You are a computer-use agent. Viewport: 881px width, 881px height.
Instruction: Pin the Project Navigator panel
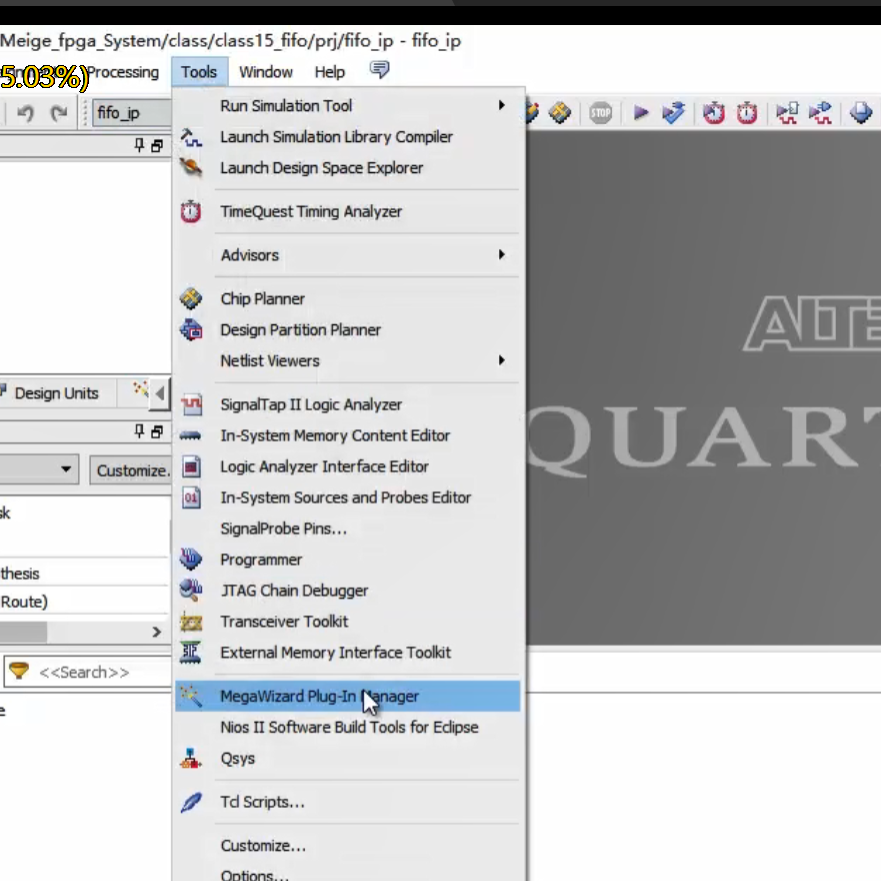click(139, 146)
